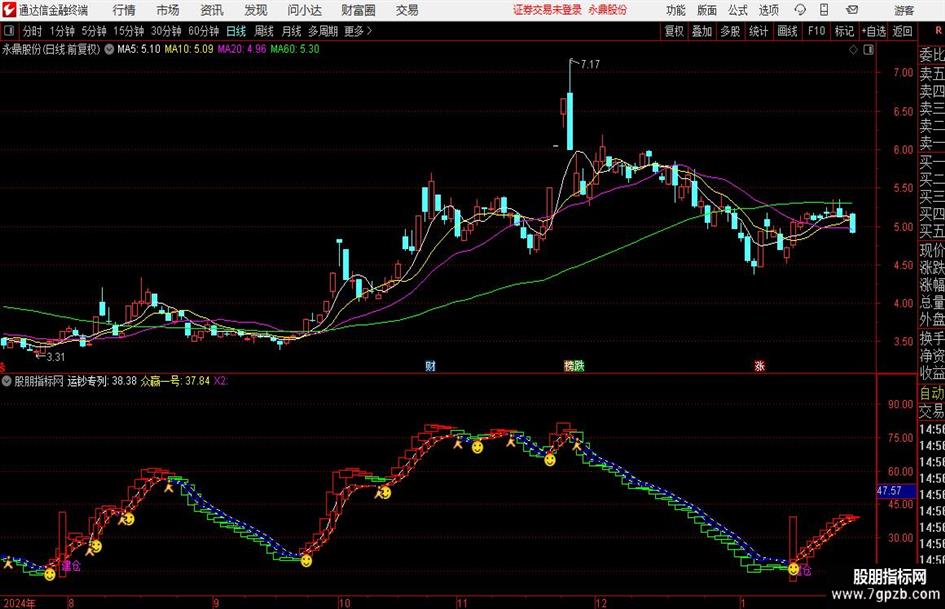Open the 财富圈 menu
The width and height of the screenshot is (945, 609).
point(358,10)
